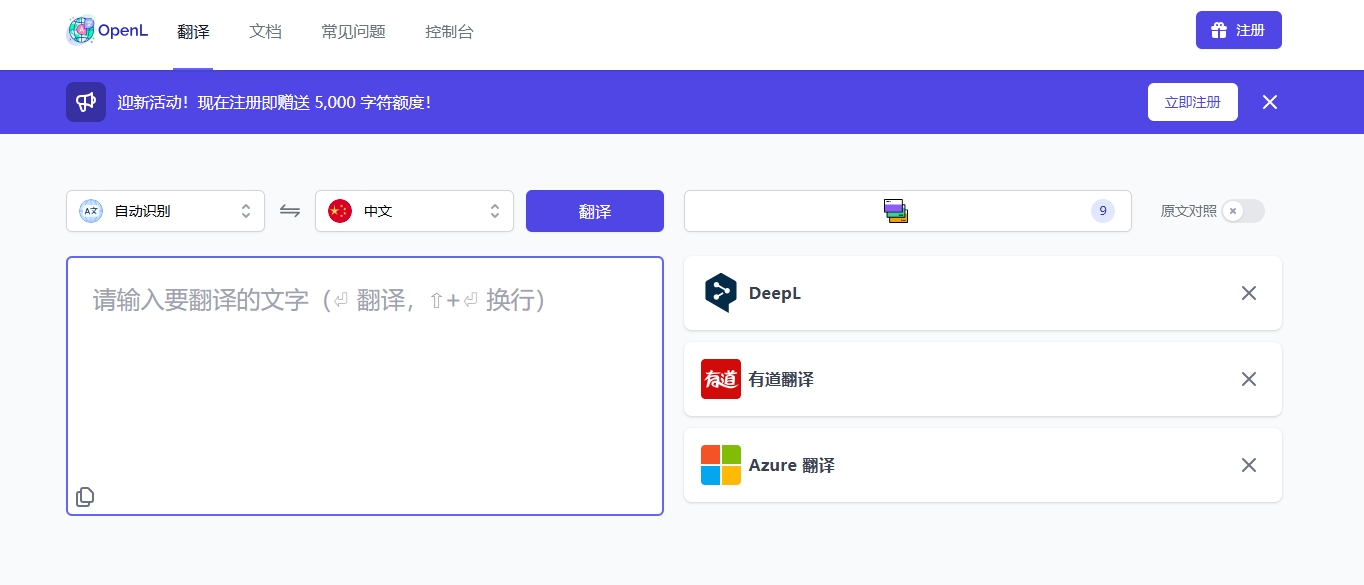
Task: Click the paste clipboard icon
Action: 85,497
